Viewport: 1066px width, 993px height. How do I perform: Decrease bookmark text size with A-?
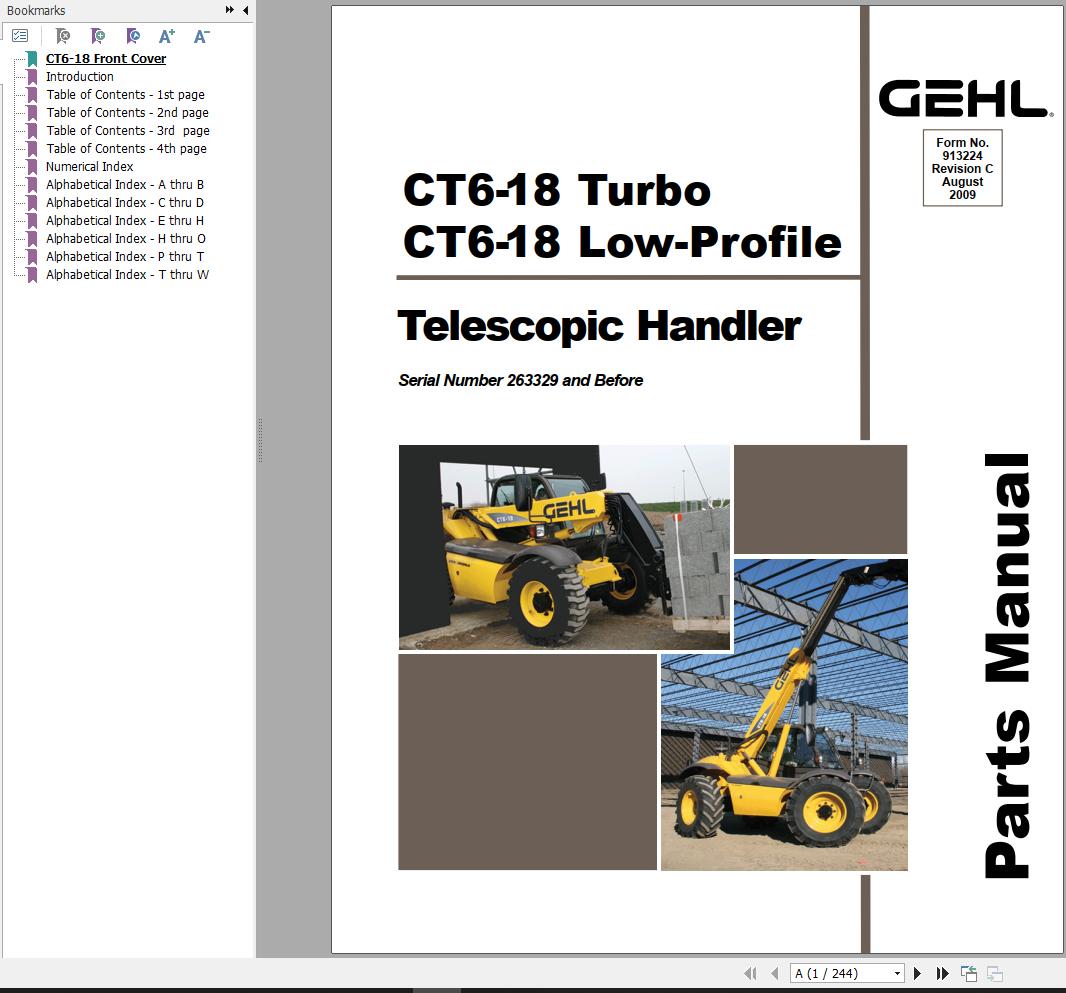pyautogui.click(x=202, y=36)
